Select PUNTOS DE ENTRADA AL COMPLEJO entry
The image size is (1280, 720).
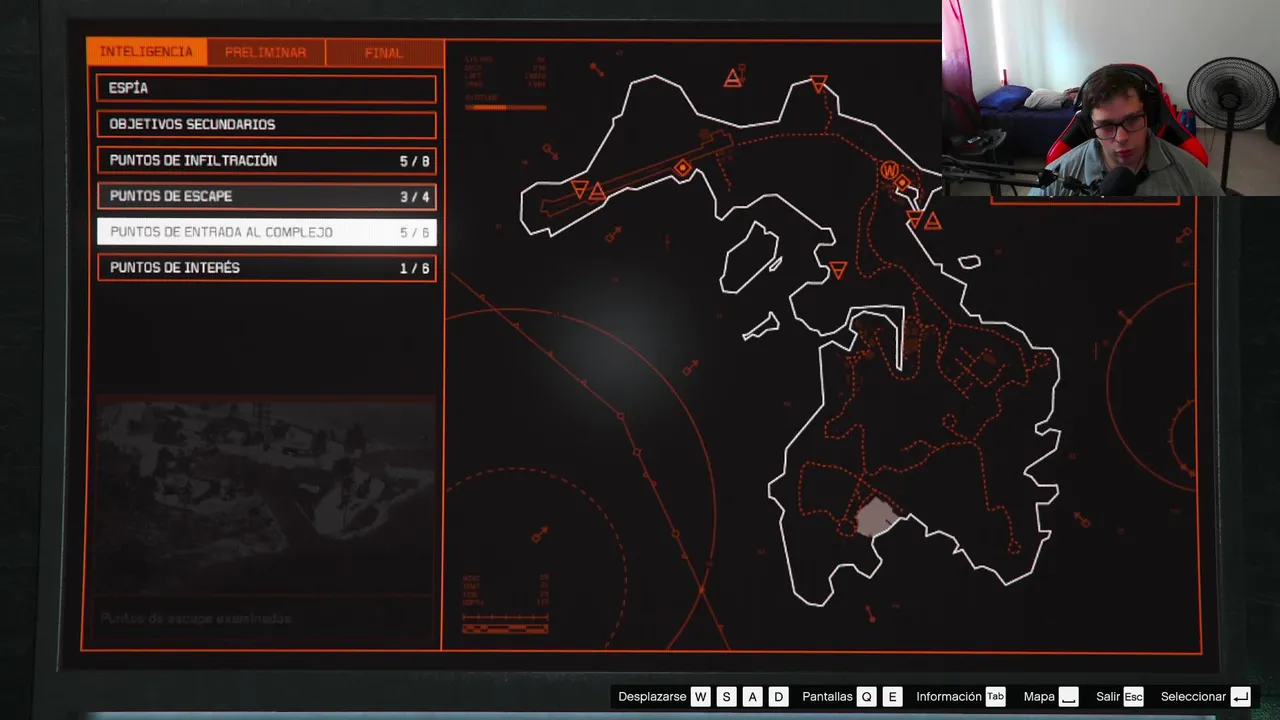tap(266, 232)
